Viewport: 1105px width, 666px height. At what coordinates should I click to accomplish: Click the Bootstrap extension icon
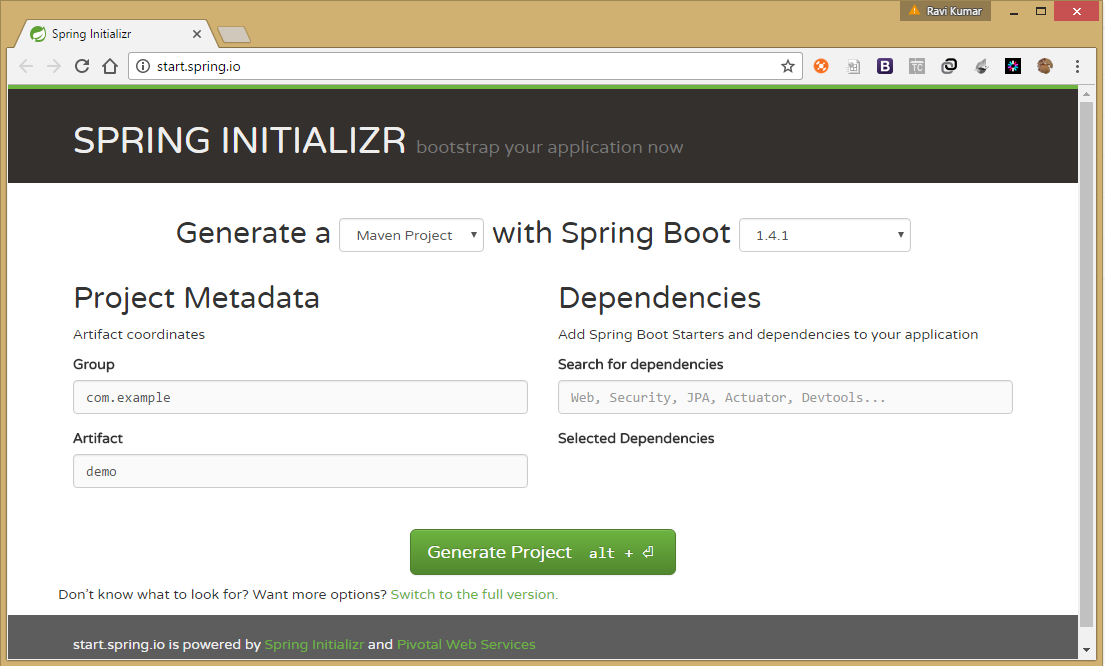point(885,66)
